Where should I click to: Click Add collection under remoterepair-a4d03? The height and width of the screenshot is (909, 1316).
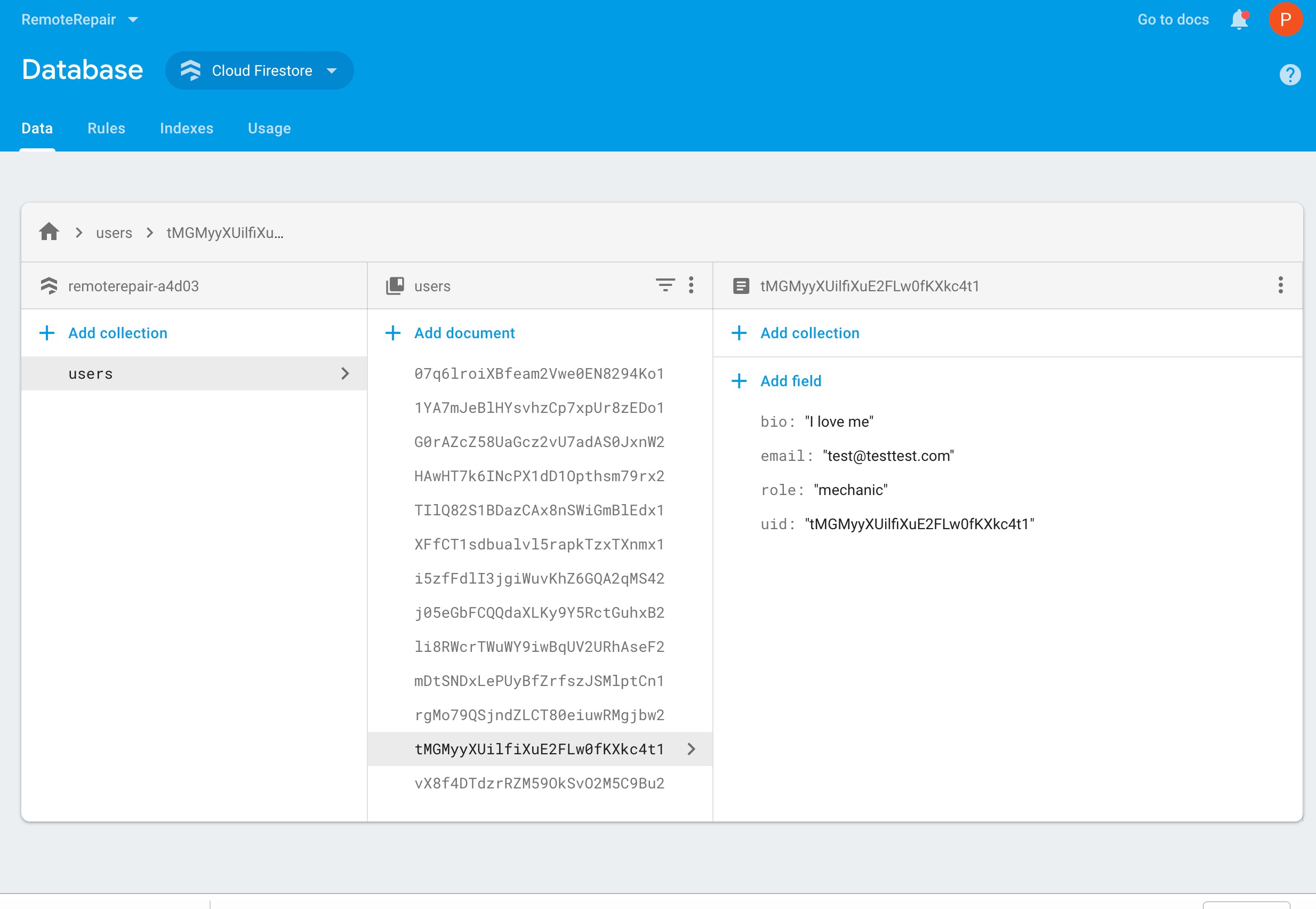[117, 333]
